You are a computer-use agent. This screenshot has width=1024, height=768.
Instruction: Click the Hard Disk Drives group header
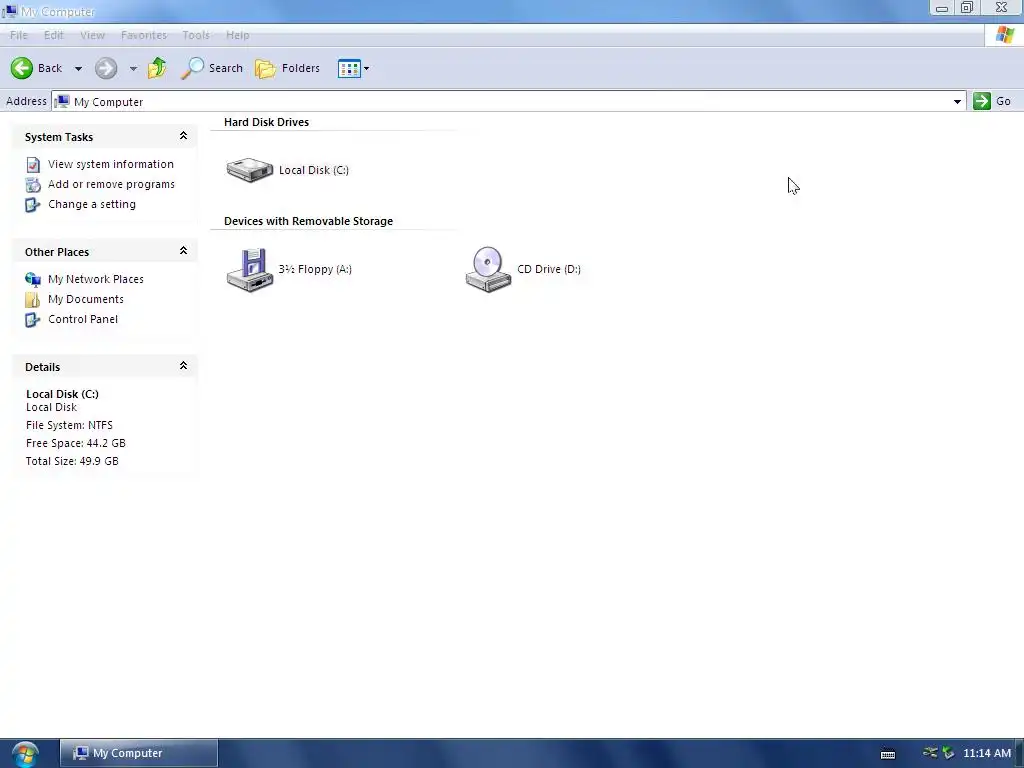click(x=266, y=122)
